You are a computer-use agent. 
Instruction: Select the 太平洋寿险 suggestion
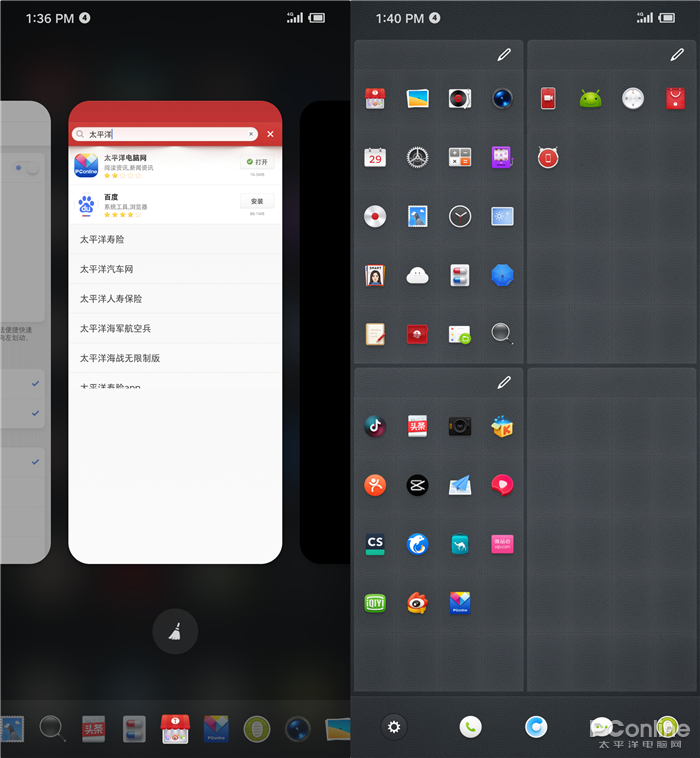(175, 239)
